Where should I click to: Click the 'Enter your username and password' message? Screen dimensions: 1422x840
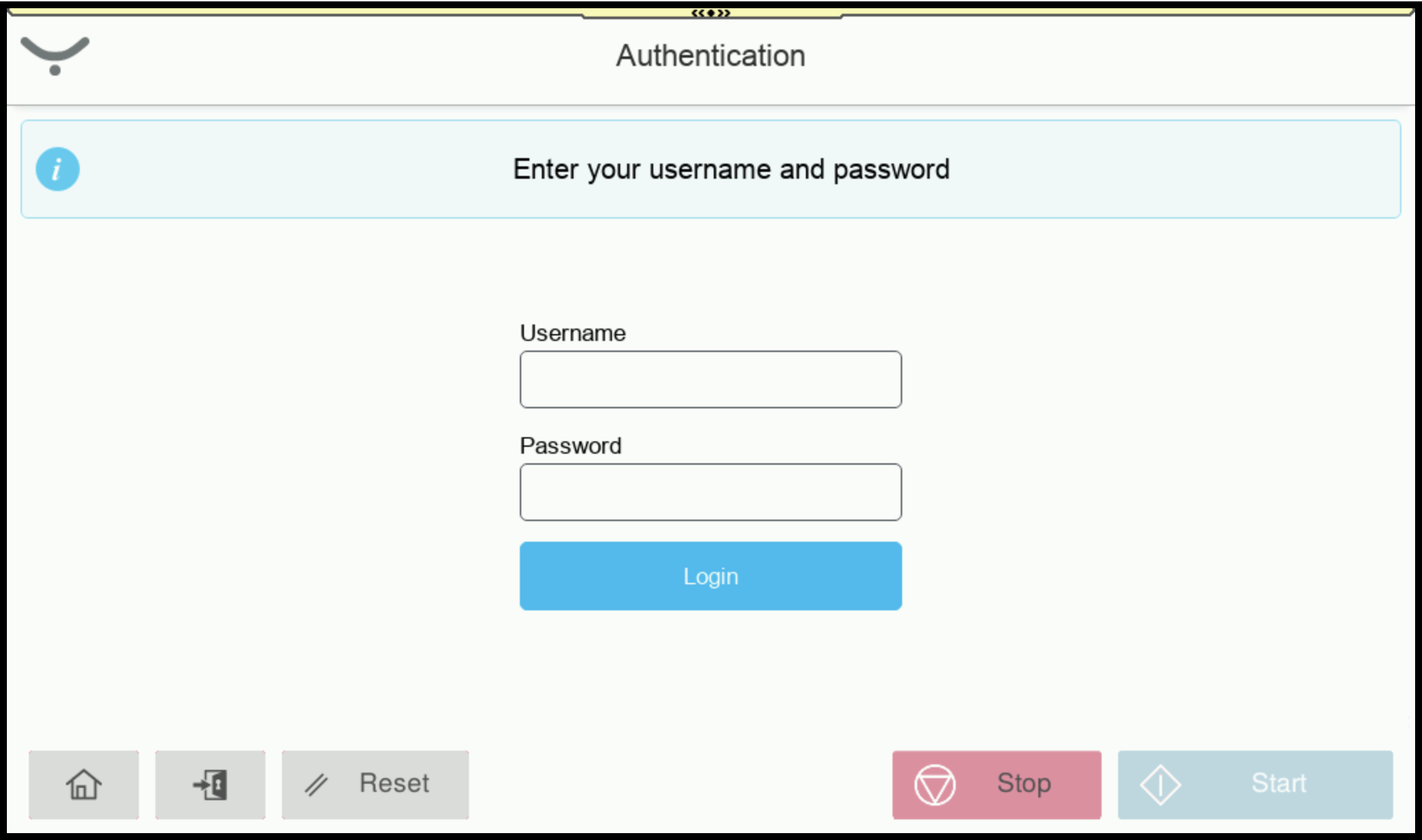731,169
